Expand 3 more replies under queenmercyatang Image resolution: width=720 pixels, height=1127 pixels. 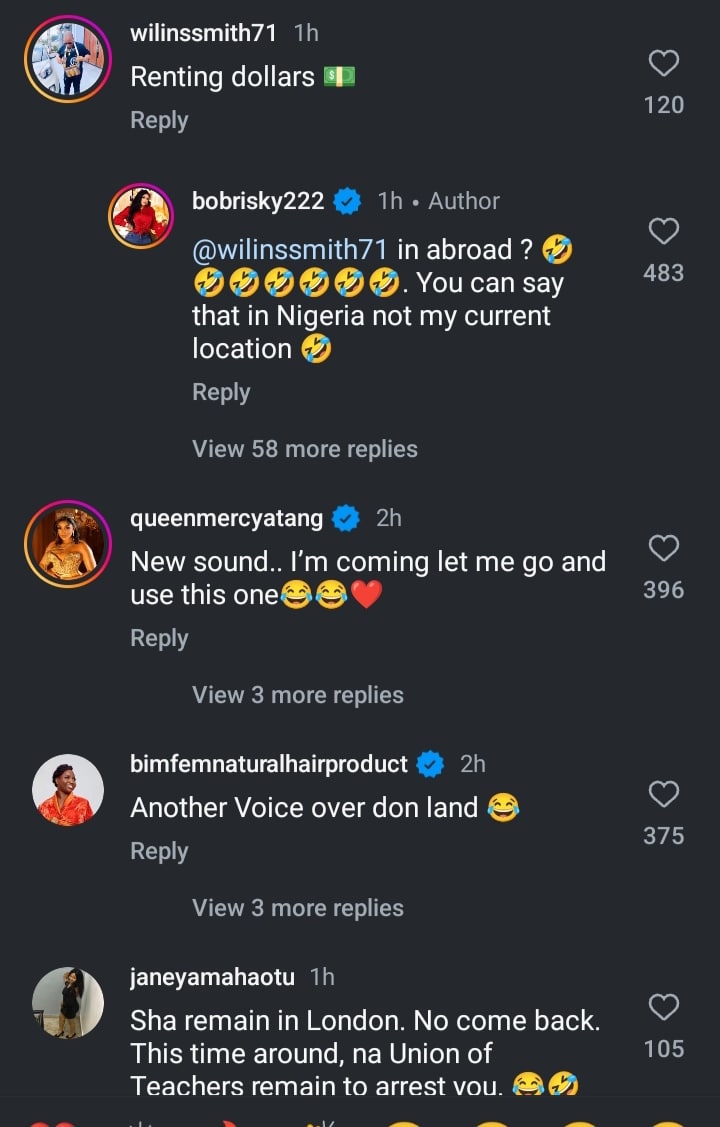(x=297, y=695)
